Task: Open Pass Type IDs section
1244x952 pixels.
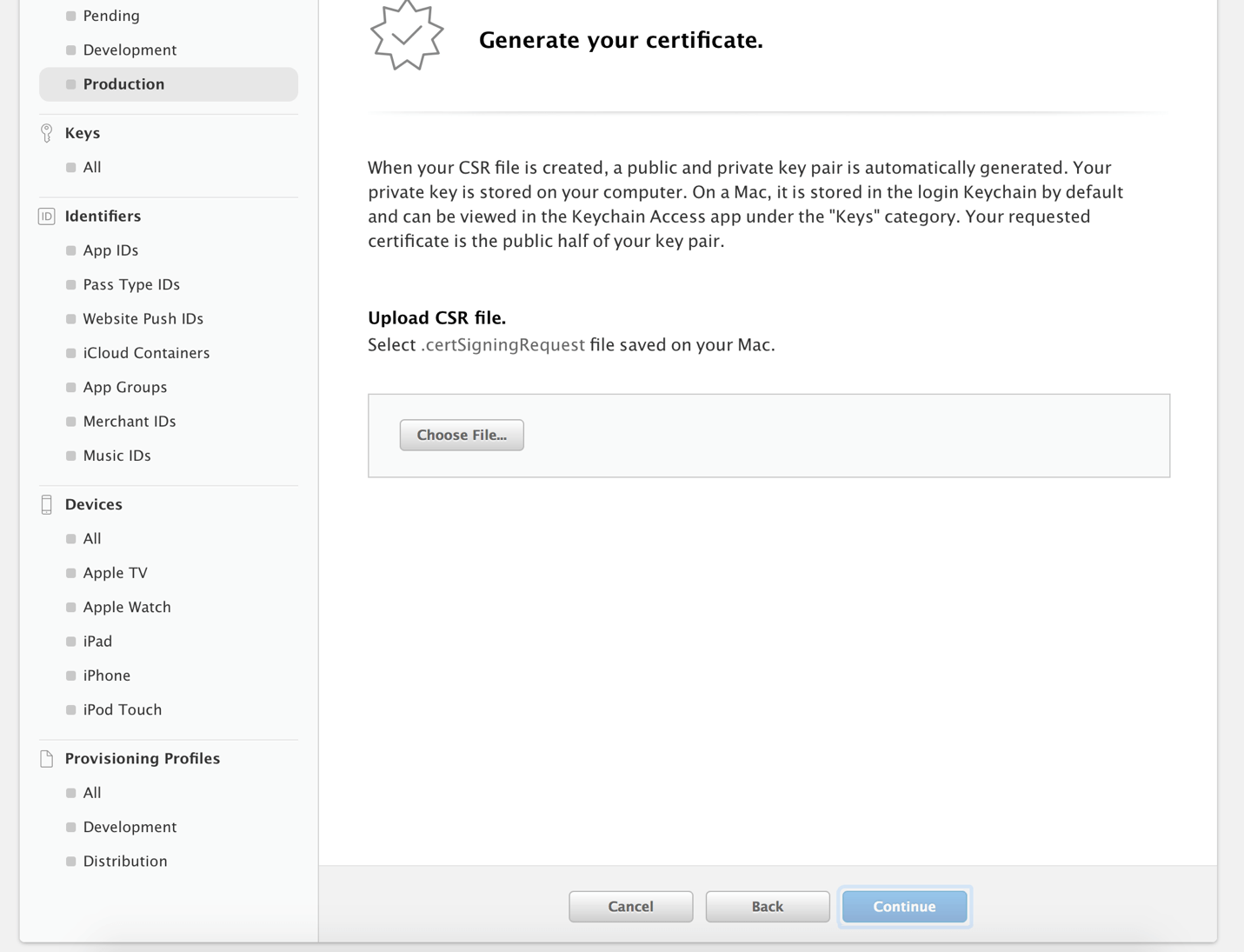Action: tap(131, 284)
